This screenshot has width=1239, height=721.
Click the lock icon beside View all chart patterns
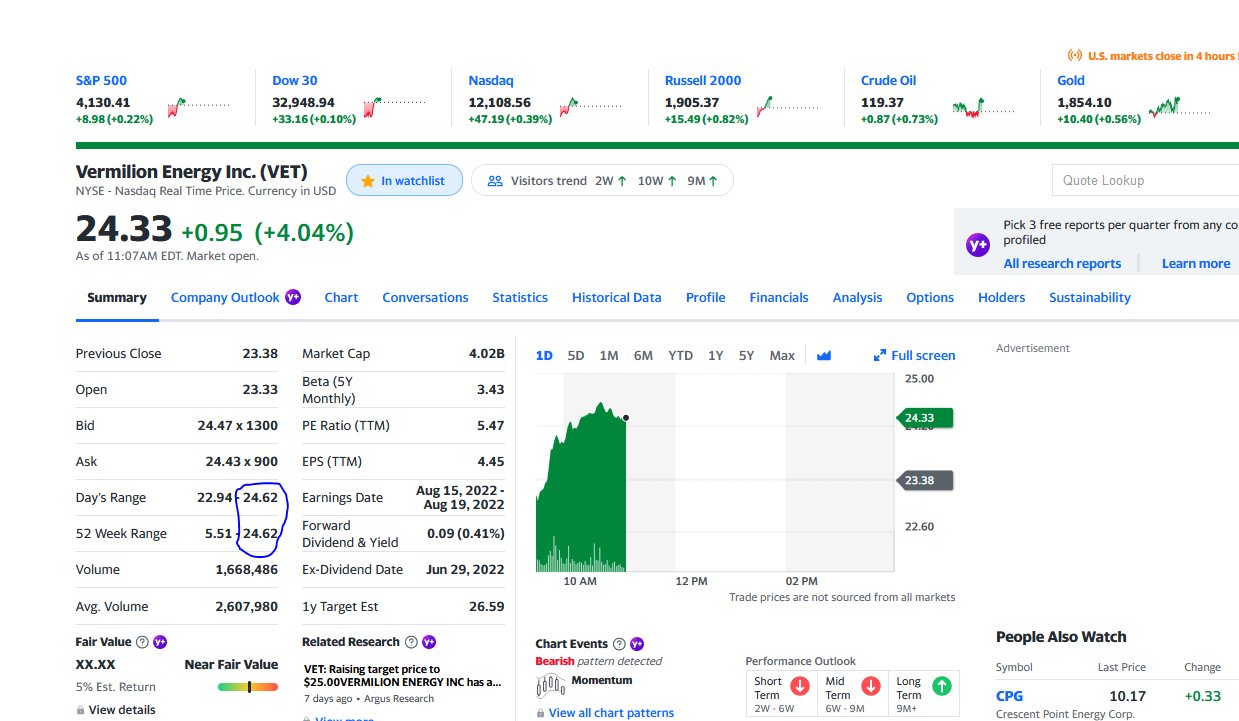click(540, 713)
